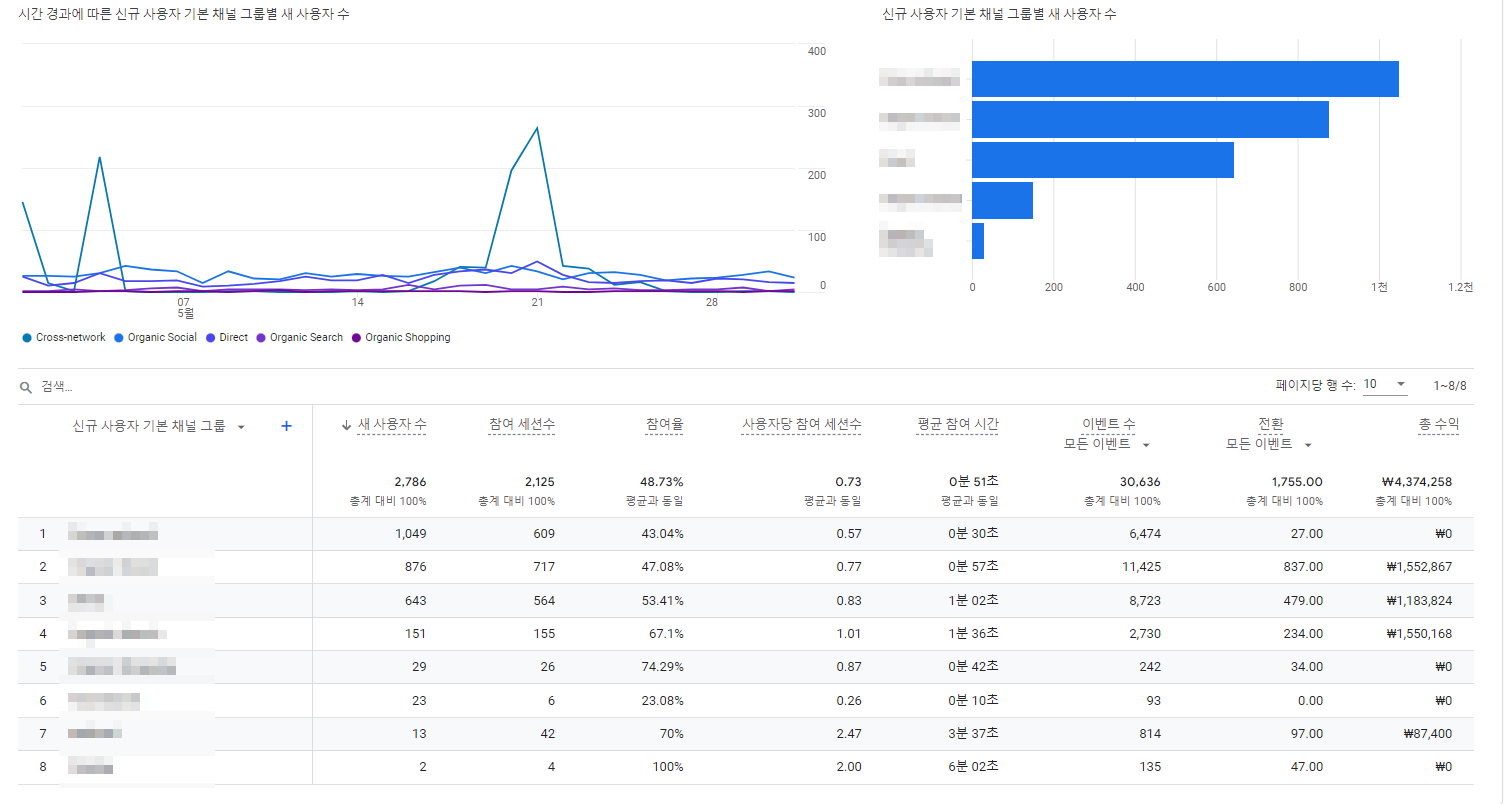Sort by the 평균 참여 시간 column header
The height and width of the screenshot is (804, 1504).
[957, 425]
